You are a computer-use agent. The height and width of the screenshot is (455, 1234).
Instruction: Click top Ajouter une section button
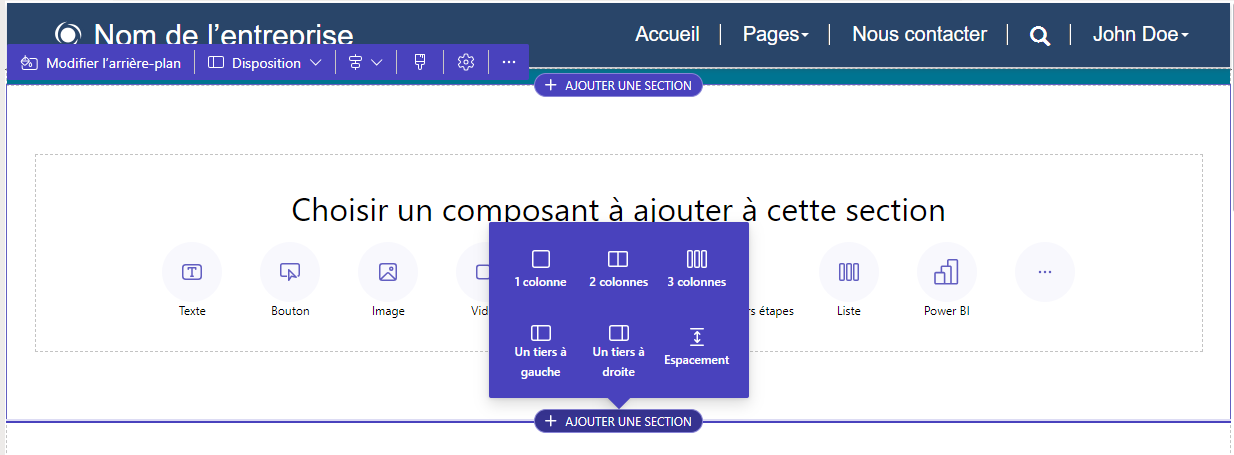(618, 86)
